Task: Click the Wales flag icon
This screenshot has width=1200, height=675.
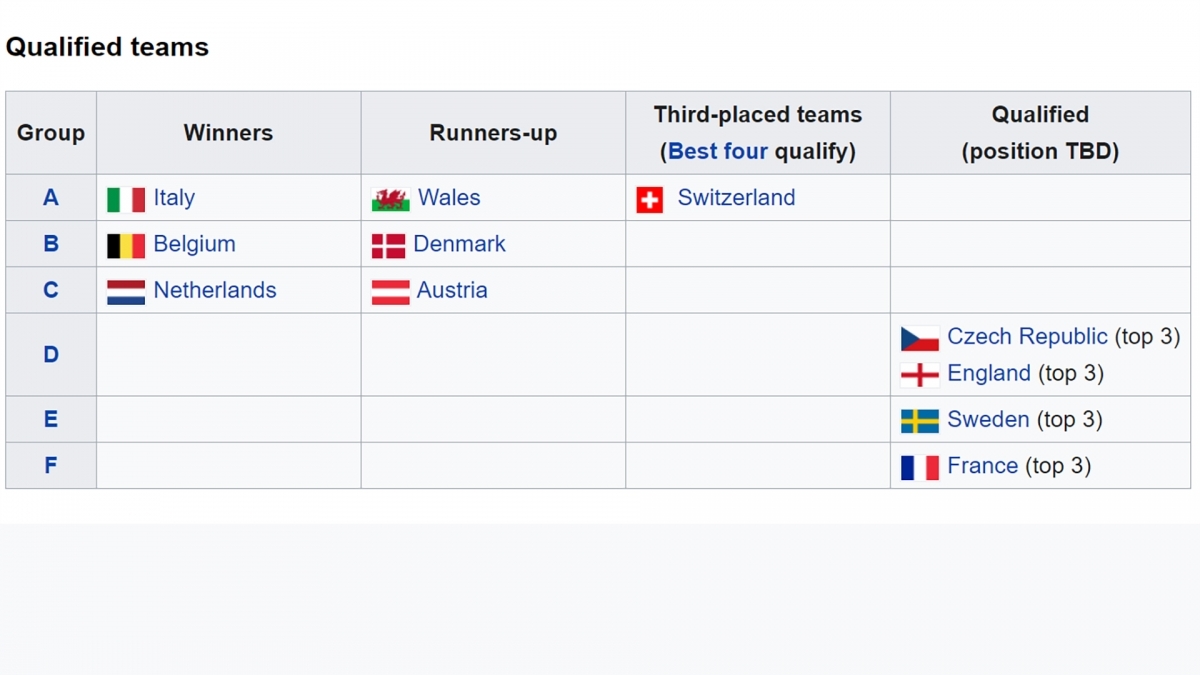Action: [x=391, y=199]
